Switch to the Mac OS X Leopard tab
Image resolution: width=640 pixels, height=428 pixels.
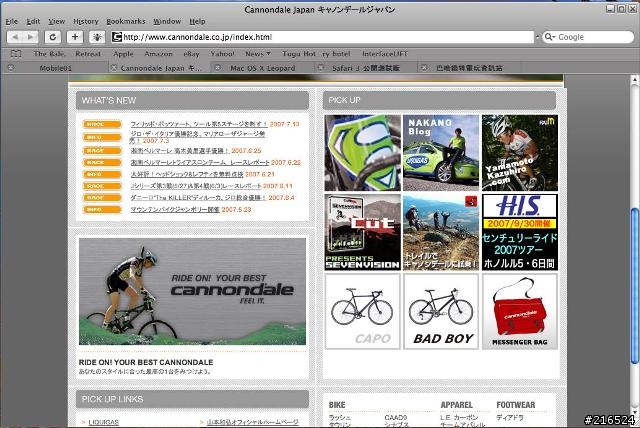coord(262,68)
